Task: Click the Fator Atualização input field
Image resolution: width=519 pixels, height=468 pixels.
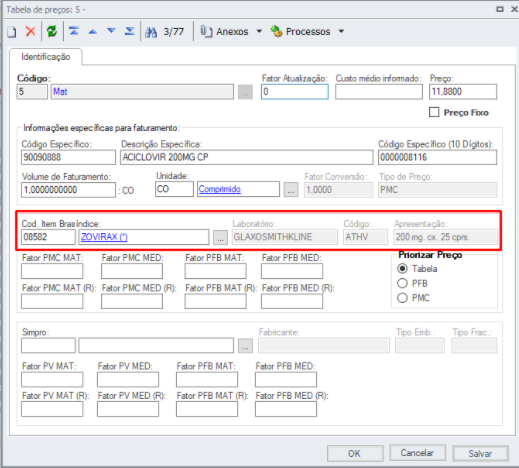Action: (x=295, y=92)
